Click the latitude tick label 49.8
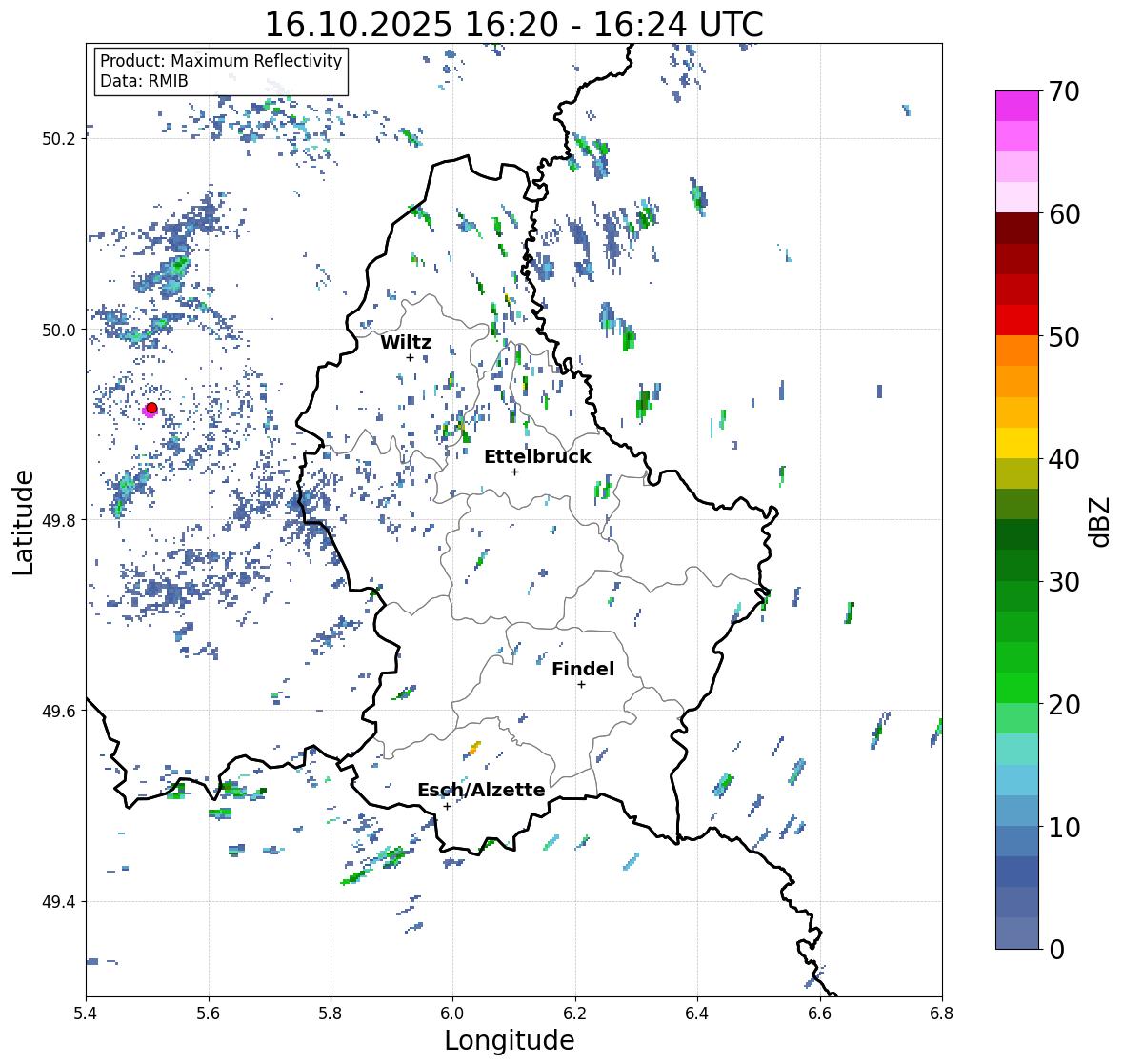 point(59,520)
